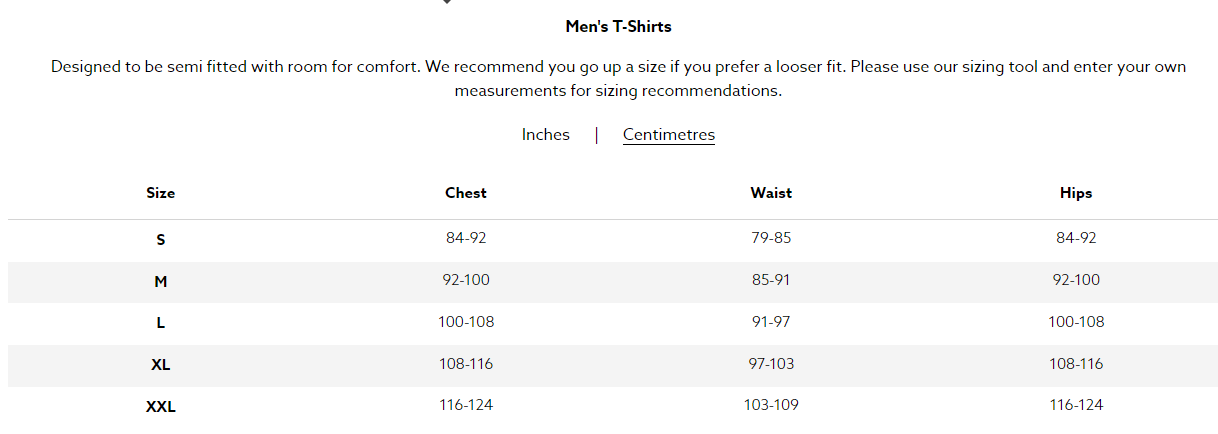Select the M size row label
The width and height of the screenshot is (1218, 434).
[160, 282]
